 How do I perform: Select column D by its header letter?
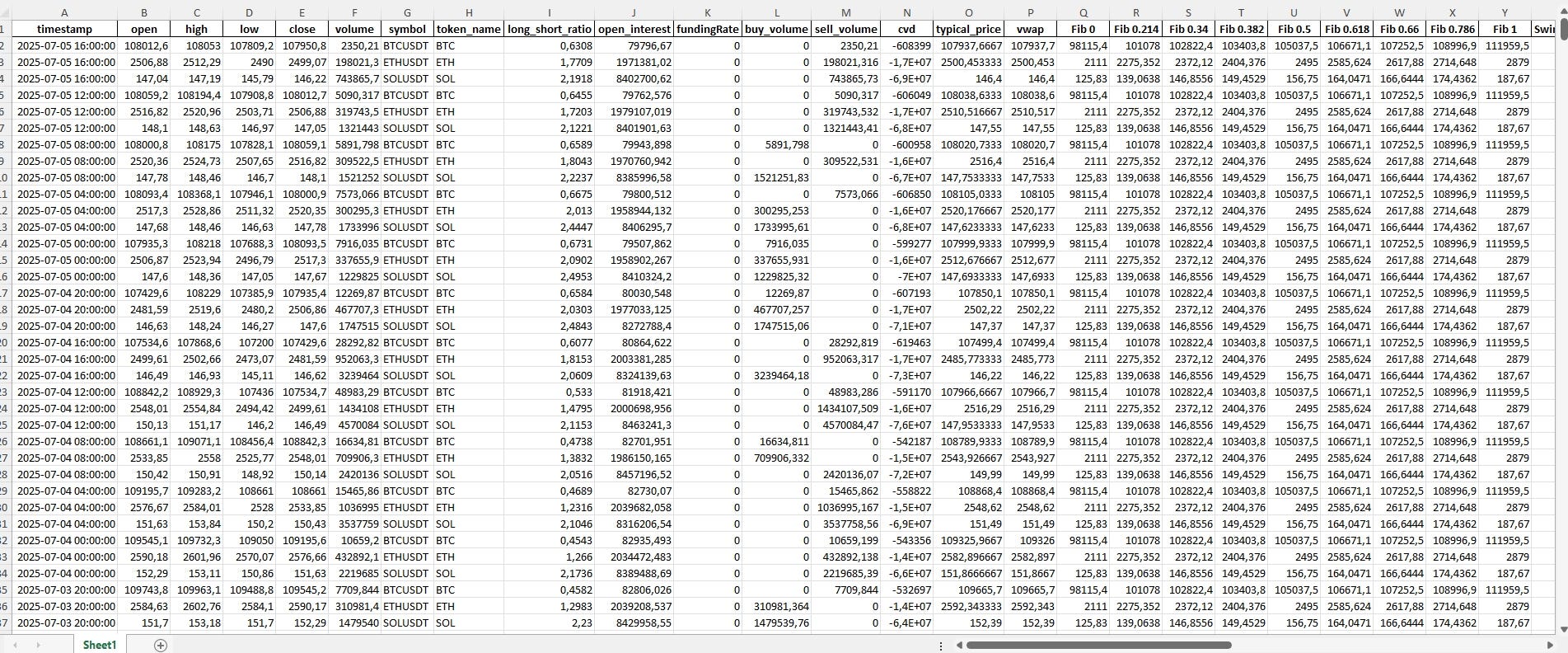250,12
